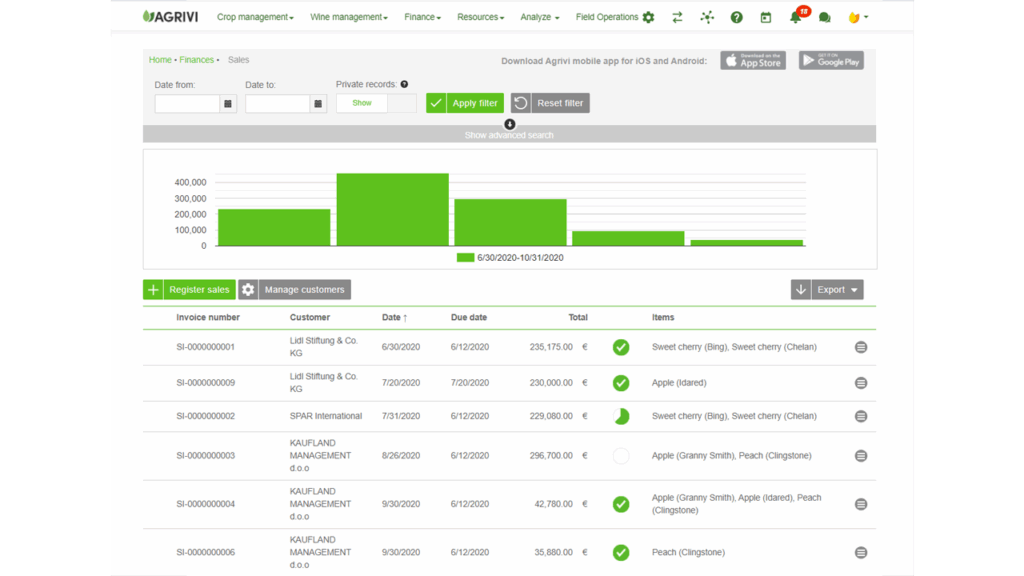Open the Finance menu
Image resolution: width=1024 pixels, height=576 pixels.
click(422, 17)
